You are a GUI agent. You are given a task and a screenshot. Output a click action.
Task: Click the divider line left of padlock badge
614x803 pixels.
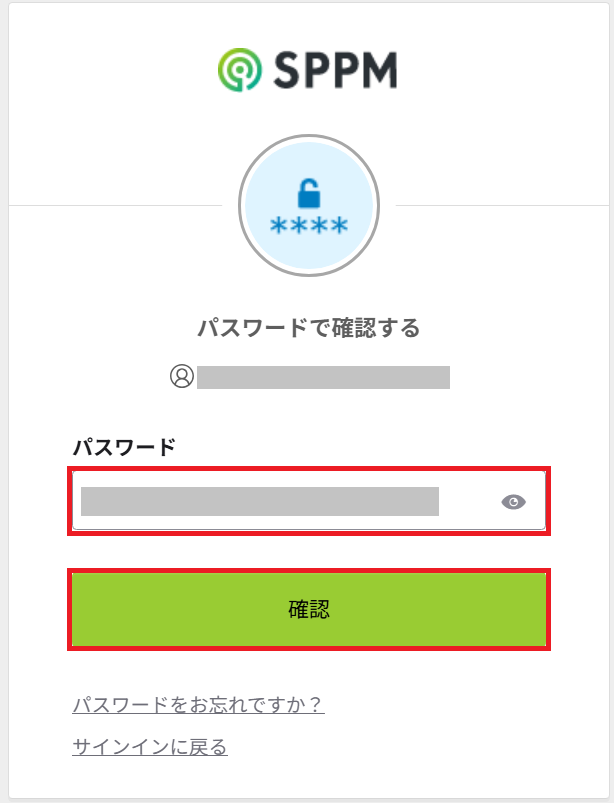pyautogui.click(x=120, y=205)
